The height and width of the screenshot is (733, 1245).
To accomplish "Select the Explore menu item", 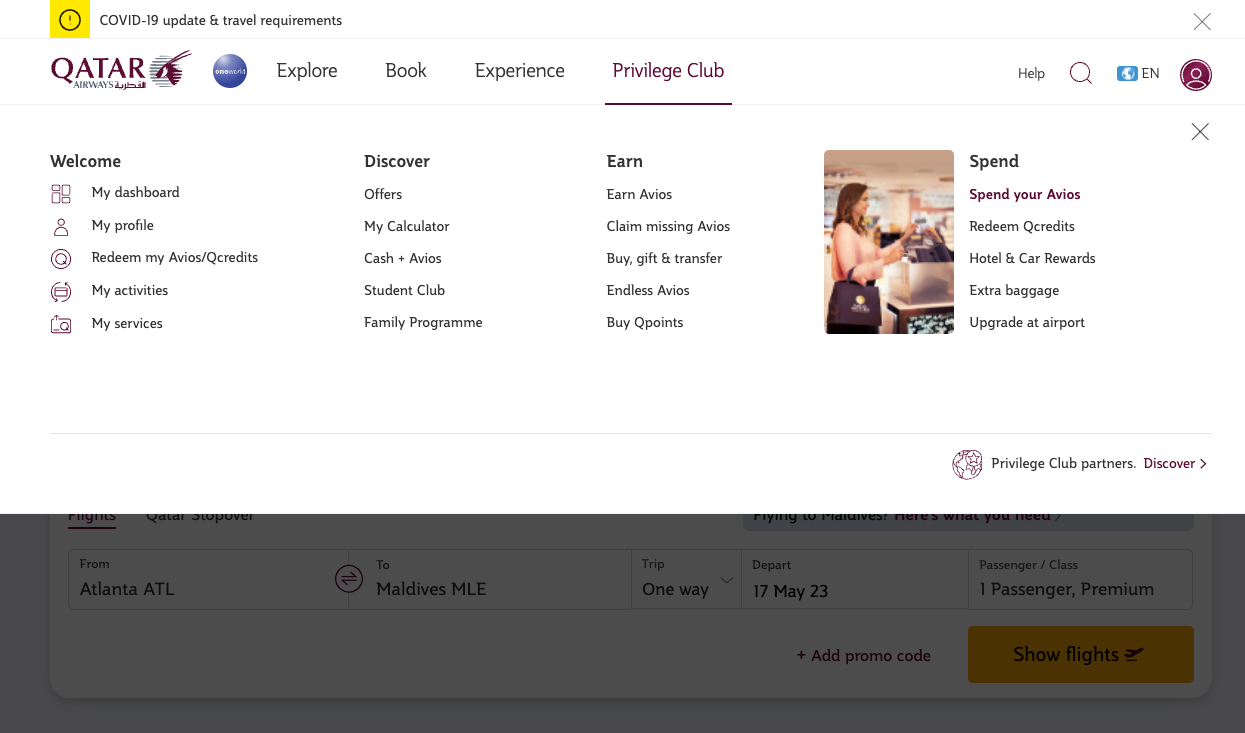I will (x=307, y=71).
